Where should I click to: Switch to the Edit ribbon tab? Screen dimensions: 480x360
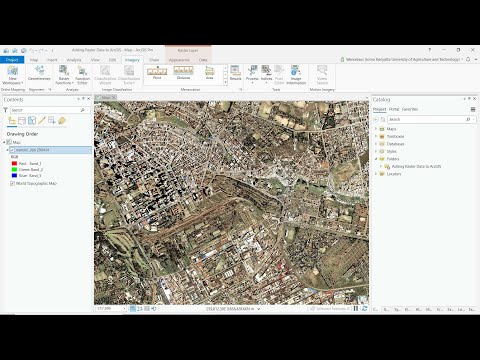point(113,60)
